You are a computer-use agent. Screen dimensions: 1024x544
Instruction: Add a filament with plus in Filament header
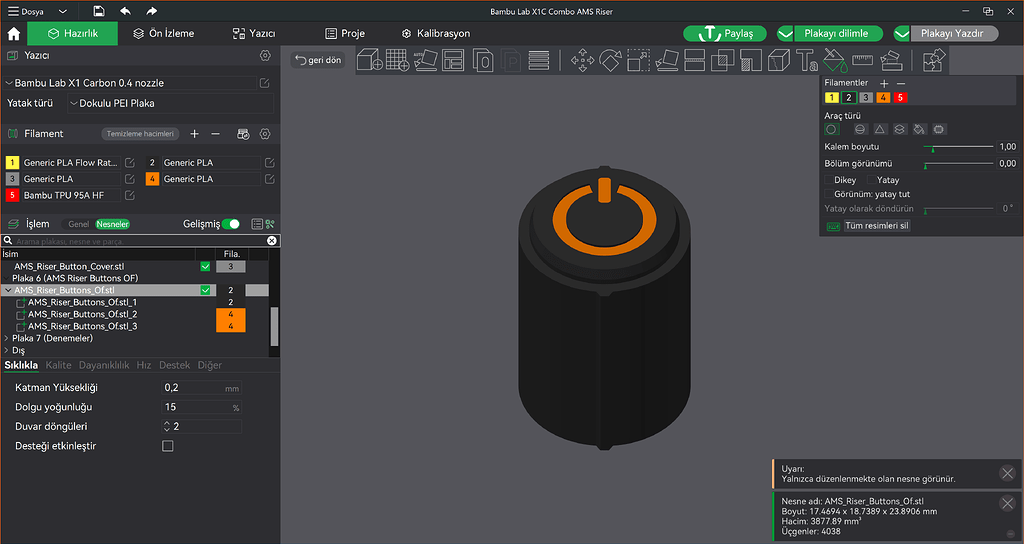[x=195, y=133]
